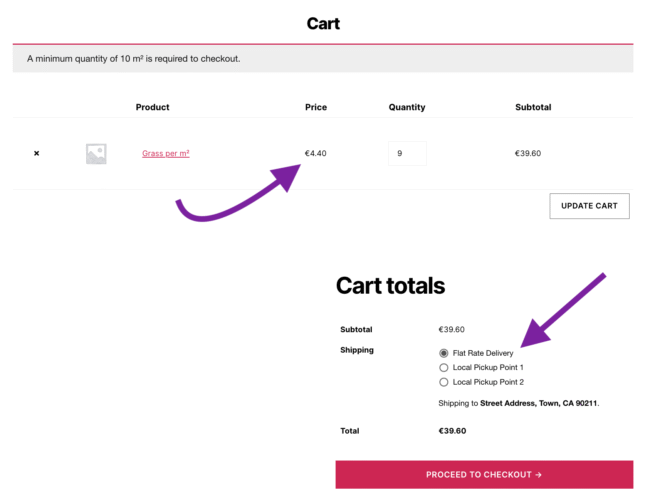Click the Price column header
Screen dimensions: 655x501
click(x=316, y=107)
